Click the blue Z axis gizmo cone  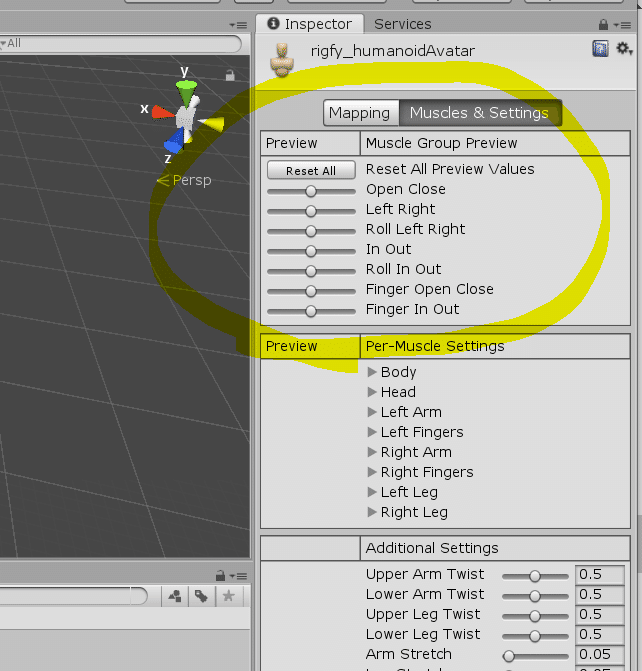(x=174, y=142)
